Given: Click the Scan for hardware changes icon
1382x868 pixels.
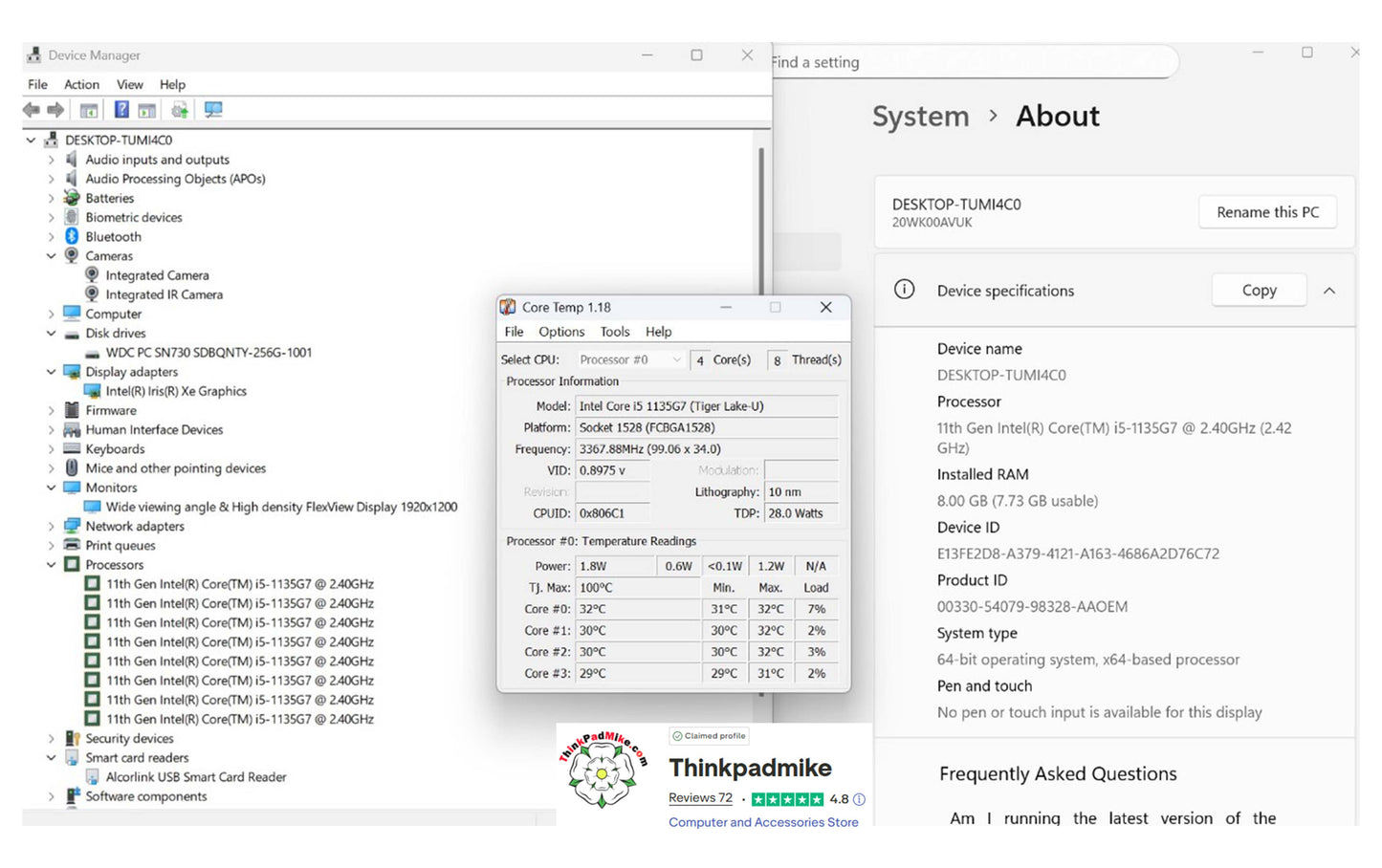Looking at the screenshot, I should (x=213, y=110).
